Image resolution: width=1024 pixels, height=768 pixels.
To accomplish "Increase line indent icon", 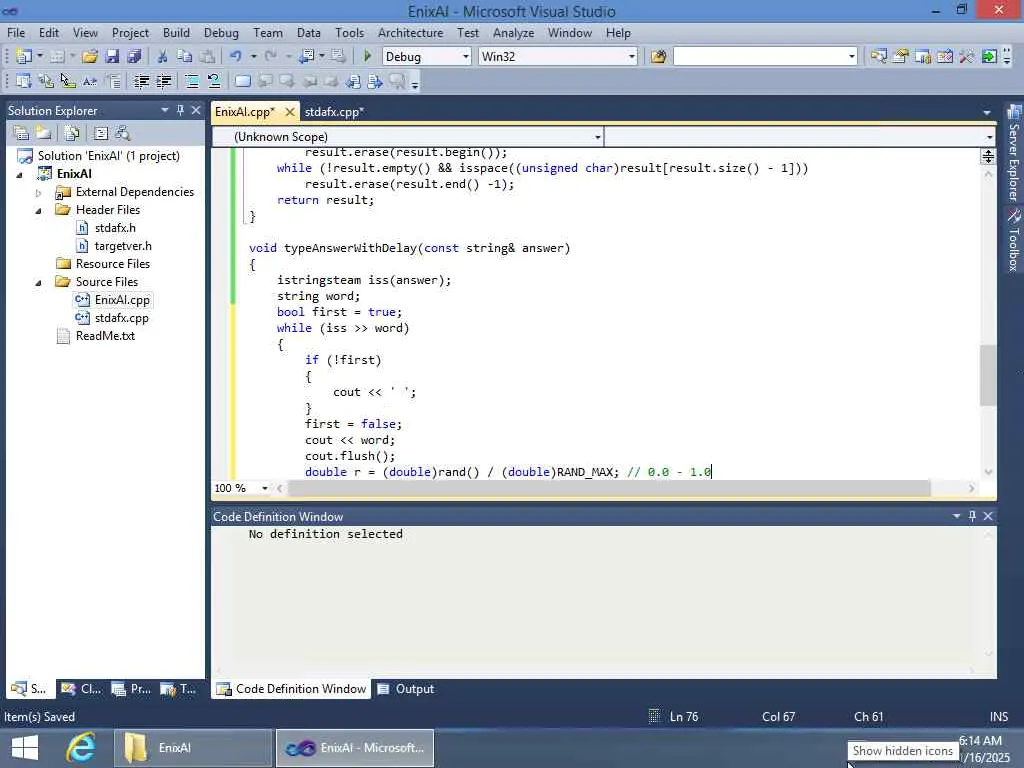I will (163, 81).
